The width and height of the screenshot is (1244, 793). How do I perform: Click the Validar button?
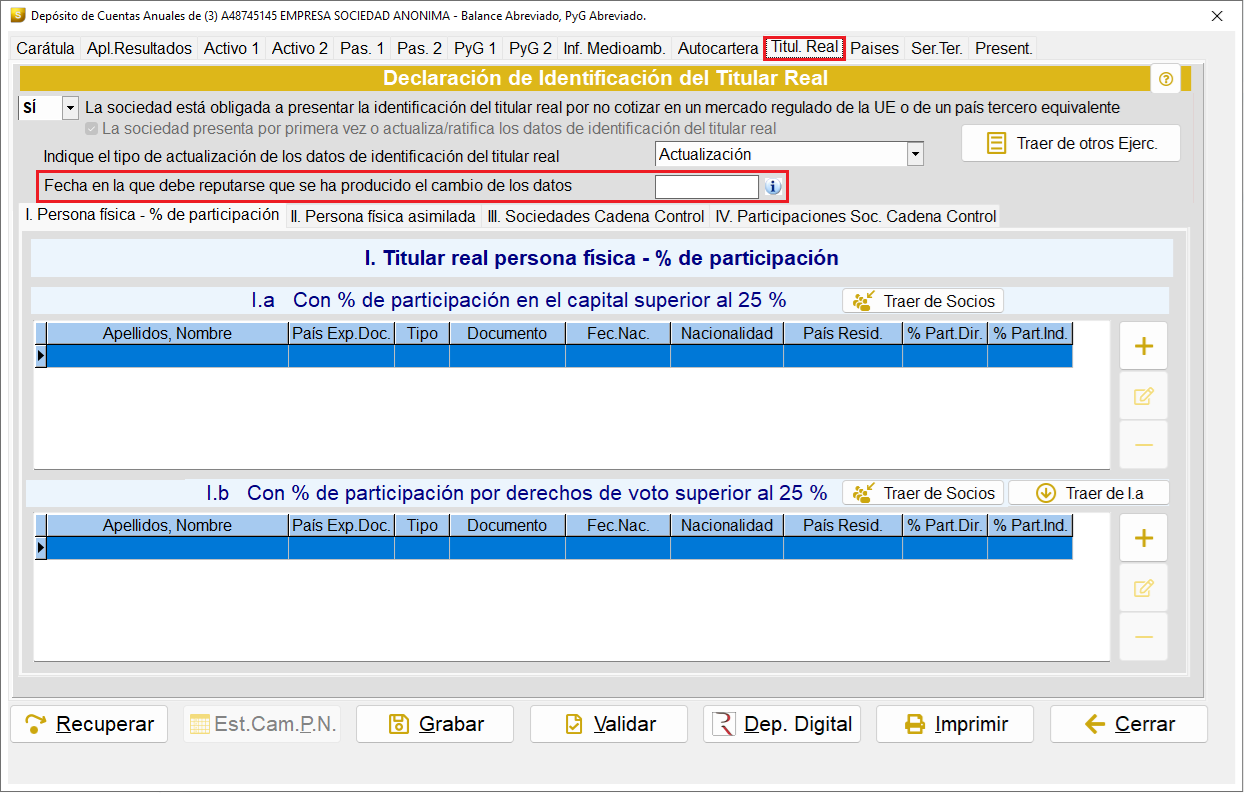click(609, 724)
